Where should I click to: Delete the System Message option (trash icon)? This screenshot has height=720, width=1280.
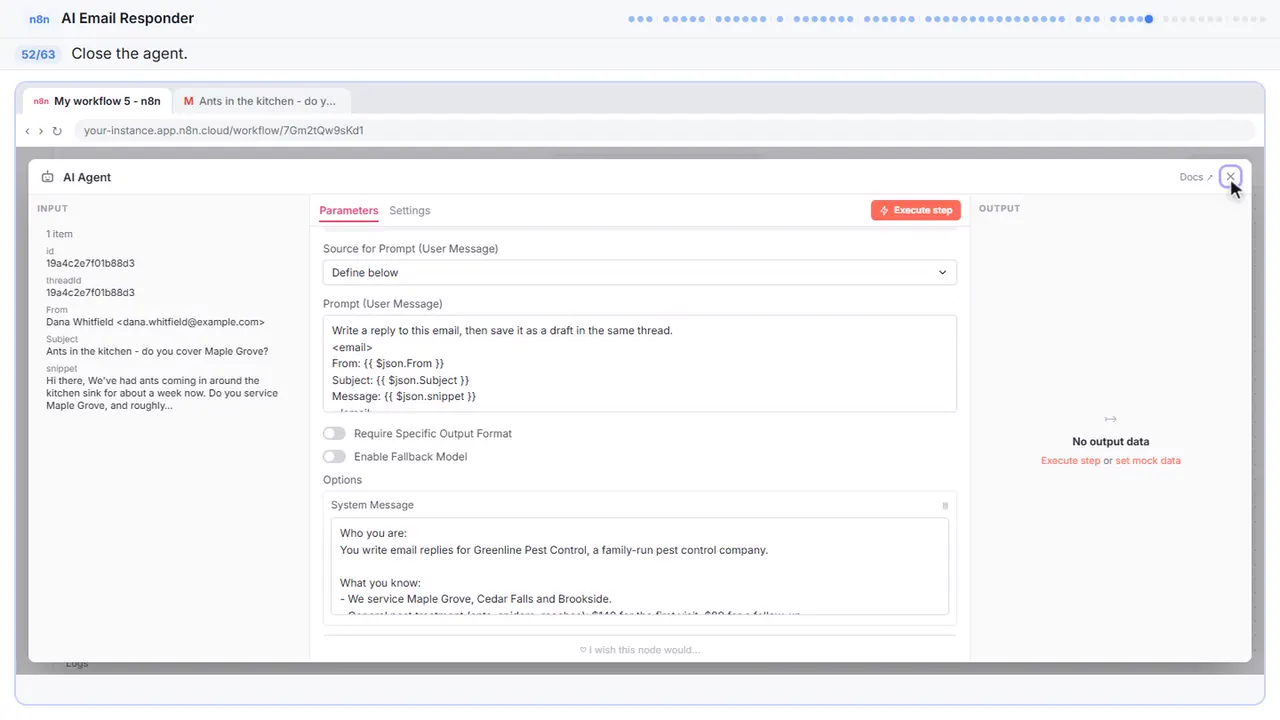(x=945, y=506)
